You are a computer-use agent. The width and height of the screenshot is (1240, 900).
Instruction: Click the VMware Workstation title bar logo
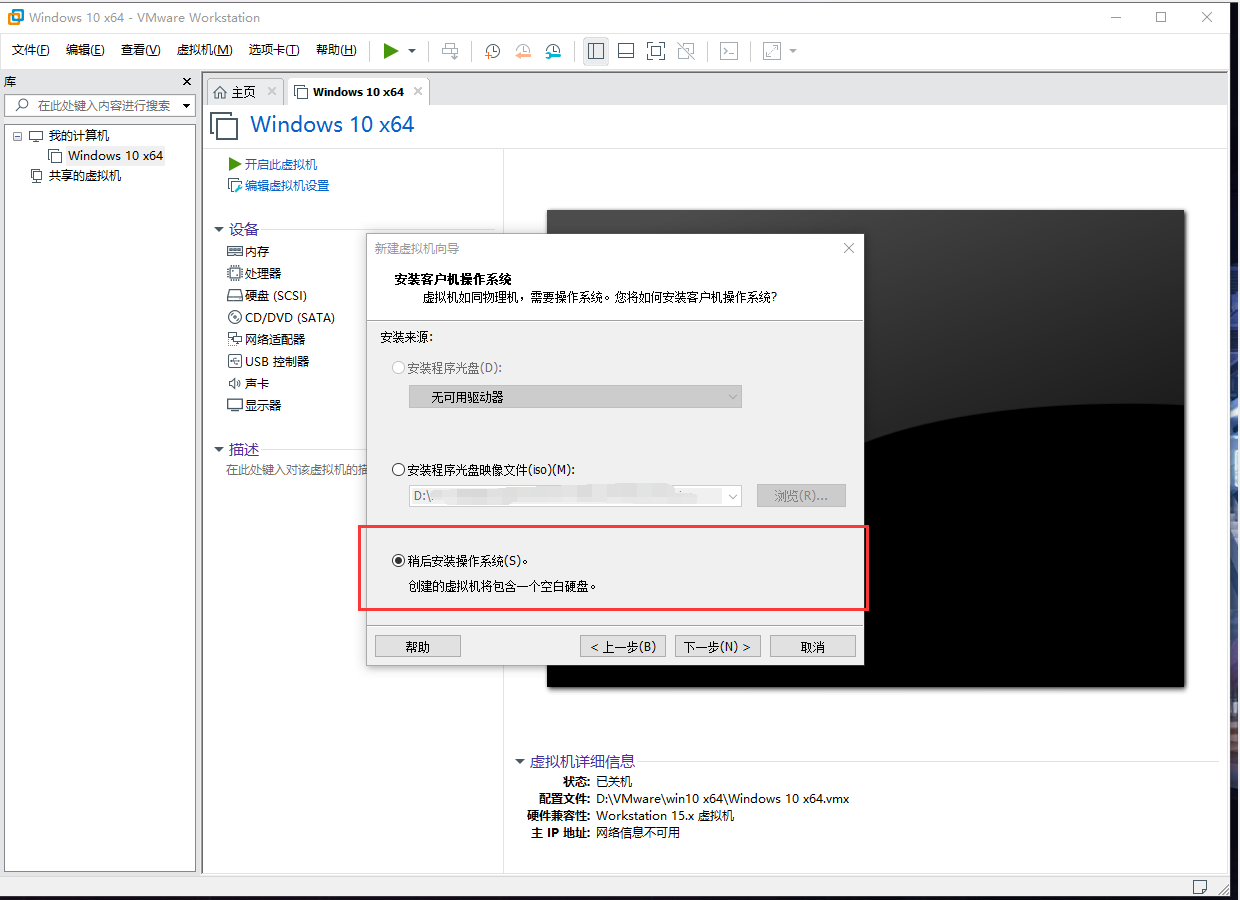coord(14,17)
